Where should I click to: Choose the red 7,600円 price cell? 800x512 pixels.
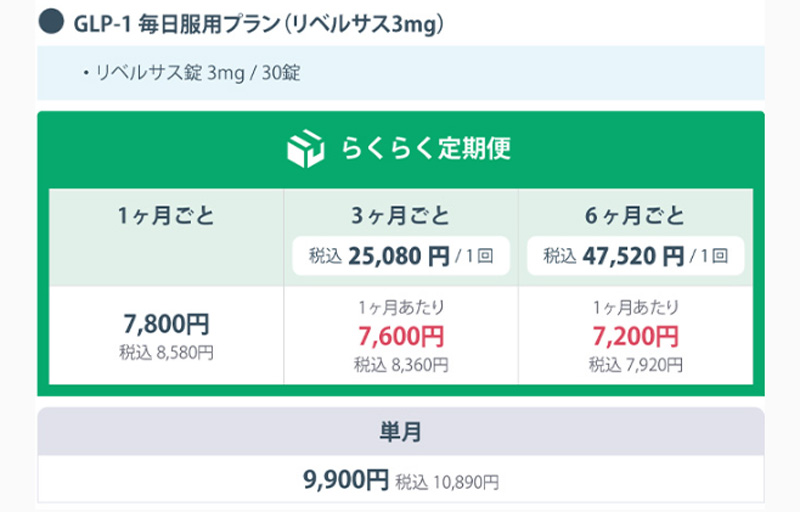pyautogui.click(x=401, y=336)
